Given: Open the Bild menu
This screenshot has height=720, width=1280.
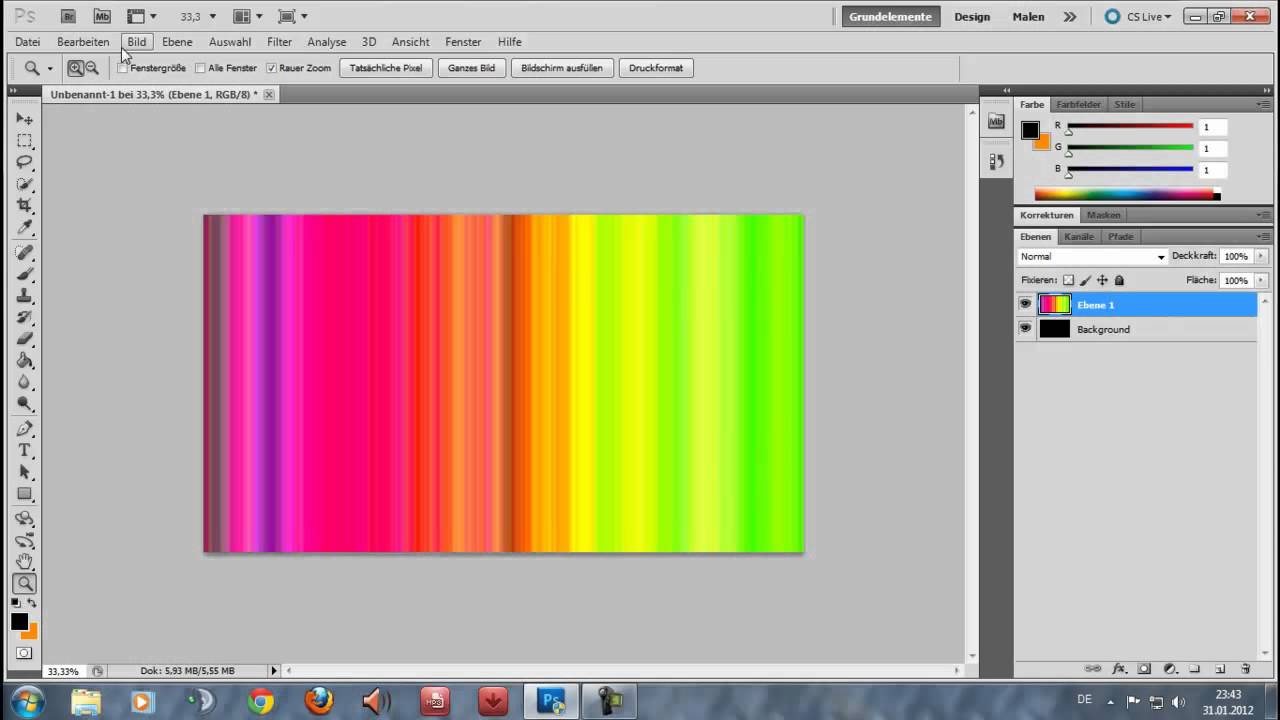Looking at the screenshot, I should click(x=136, y=42).
